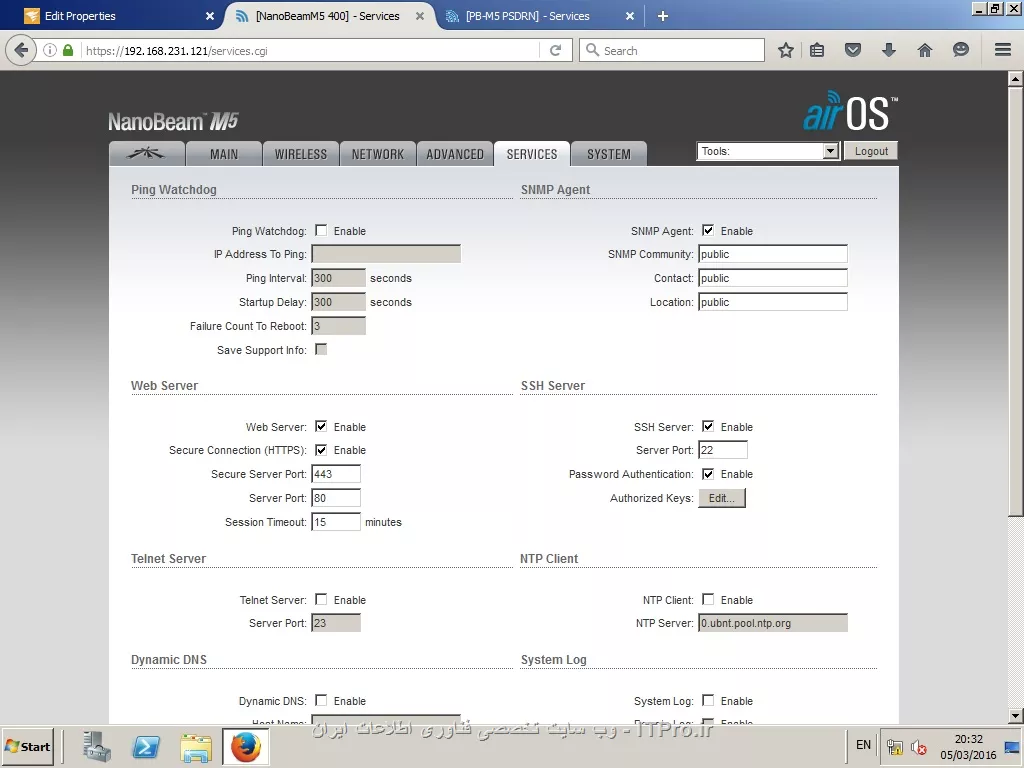The width and height of the screenshot is (1024, 768).
Task: Open File Explorer from taskbar
Action: coord(196,746)
